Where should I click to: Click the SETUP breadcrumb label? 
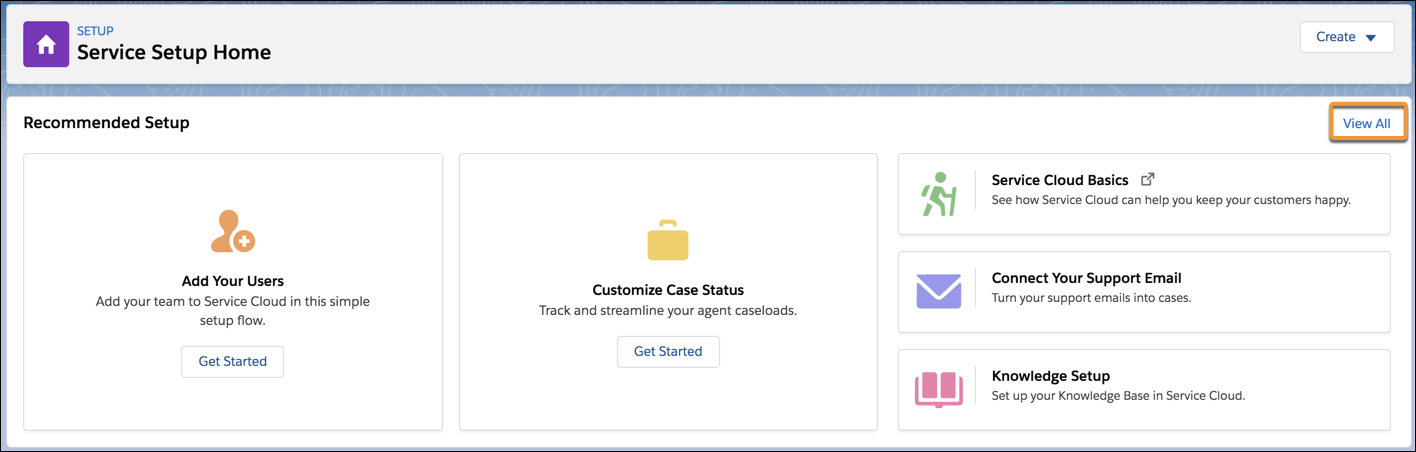tap(95, 31)
